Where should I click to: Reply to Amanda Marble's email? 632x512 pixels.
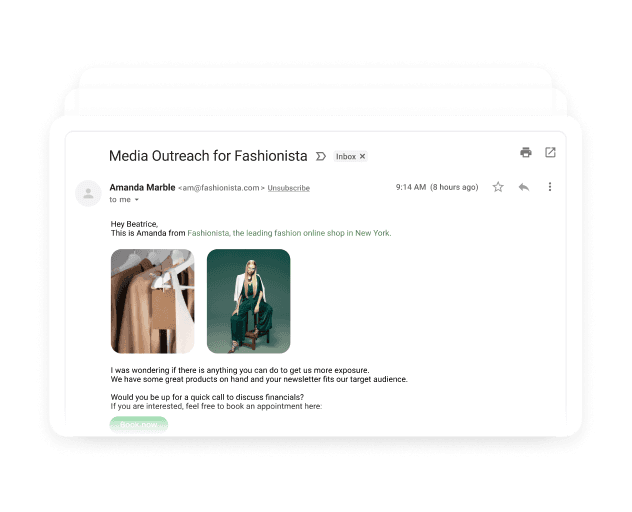coord(524,187)
